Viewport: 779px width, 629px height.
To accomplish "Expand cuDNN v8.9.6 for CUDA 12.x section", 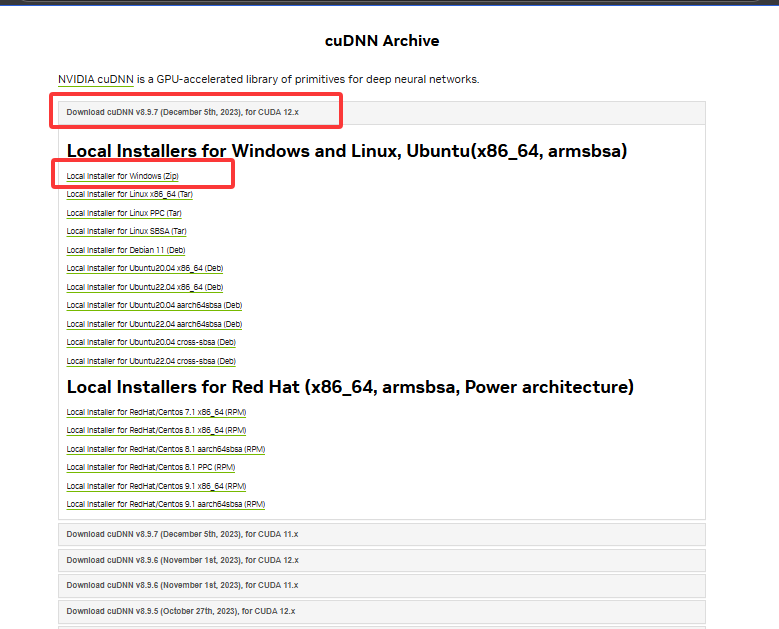I will pyautogui.click(x=382, y=560).
